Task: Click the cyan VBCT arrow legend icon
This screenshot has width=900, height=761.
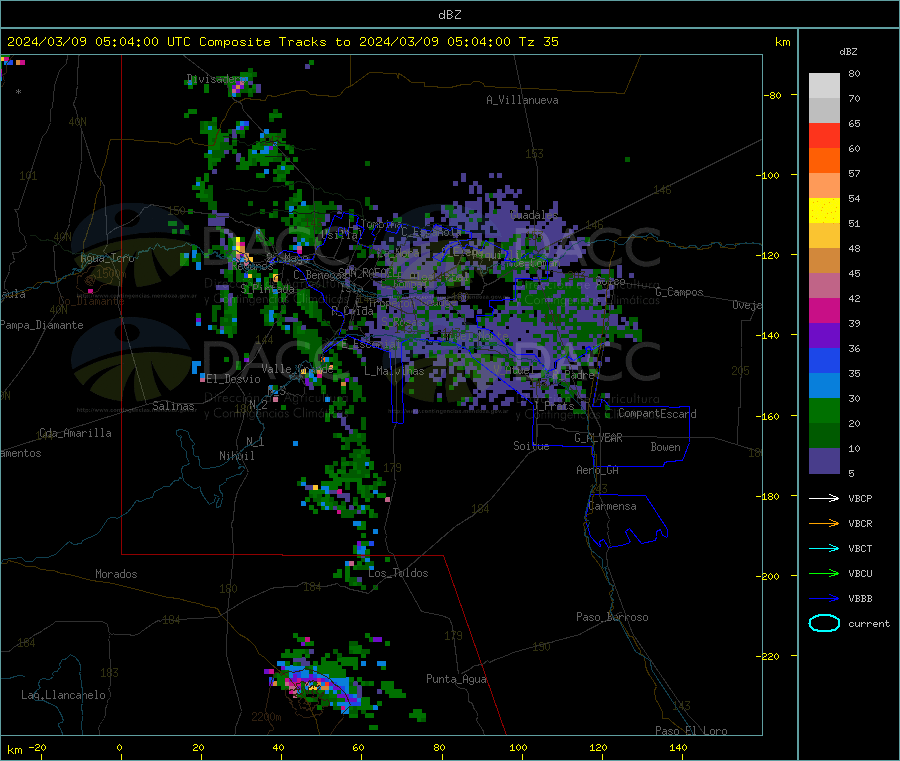Action: point(824,548)
